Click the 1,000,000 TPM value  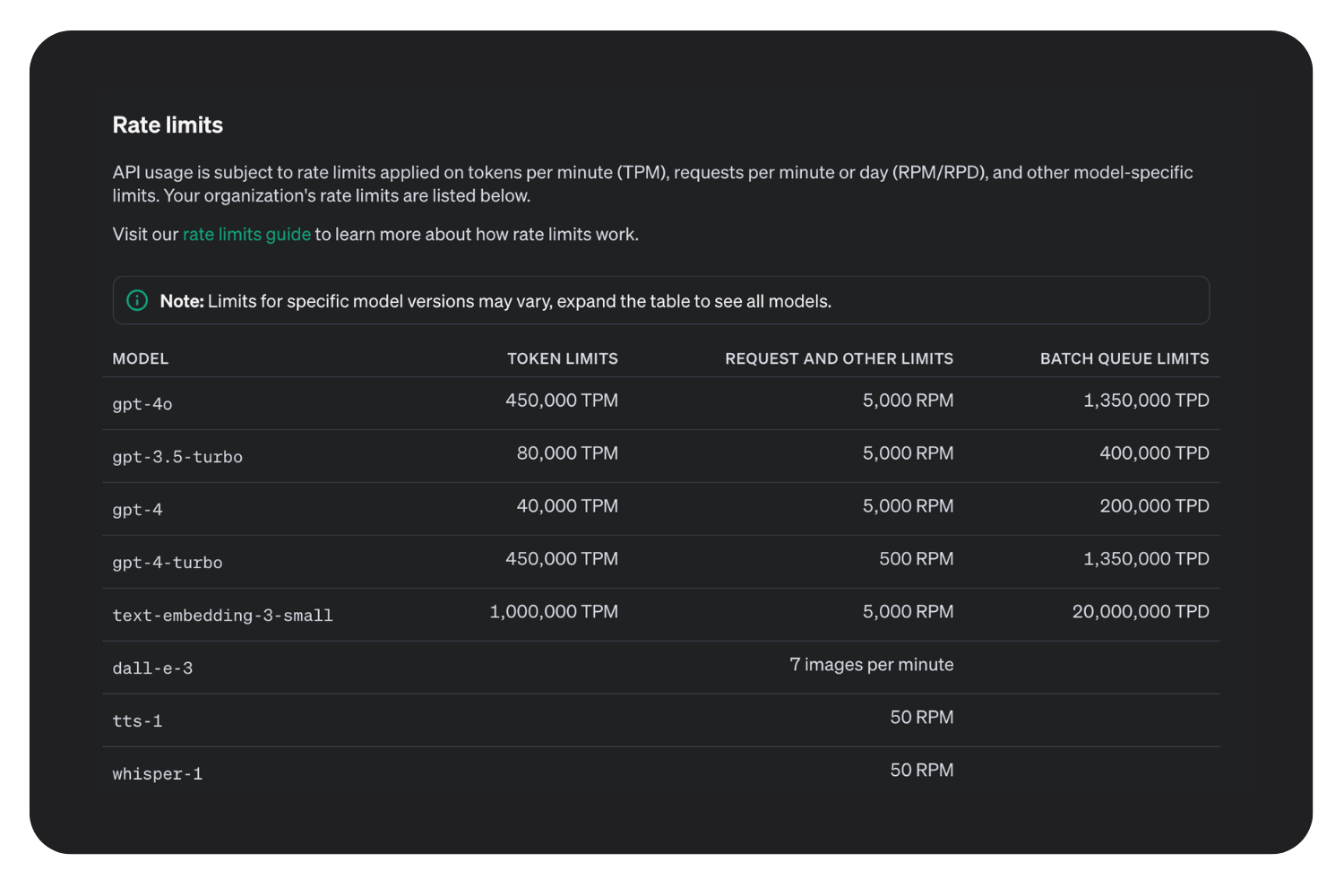pos(554,612)
